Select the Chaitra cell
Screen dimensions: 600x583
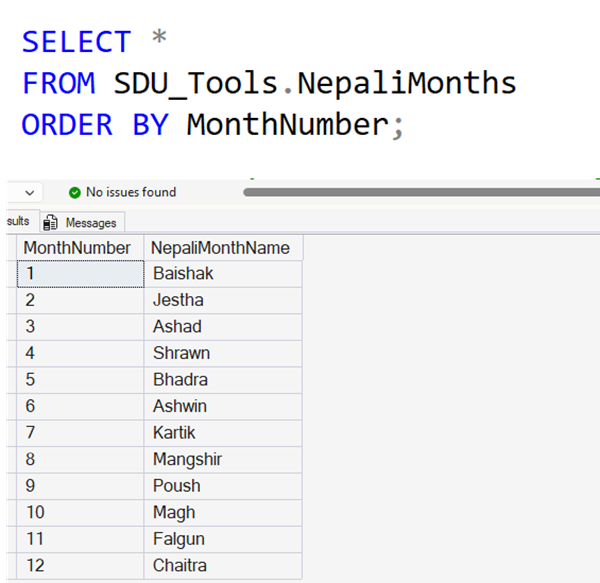click(x=223, y=565)
